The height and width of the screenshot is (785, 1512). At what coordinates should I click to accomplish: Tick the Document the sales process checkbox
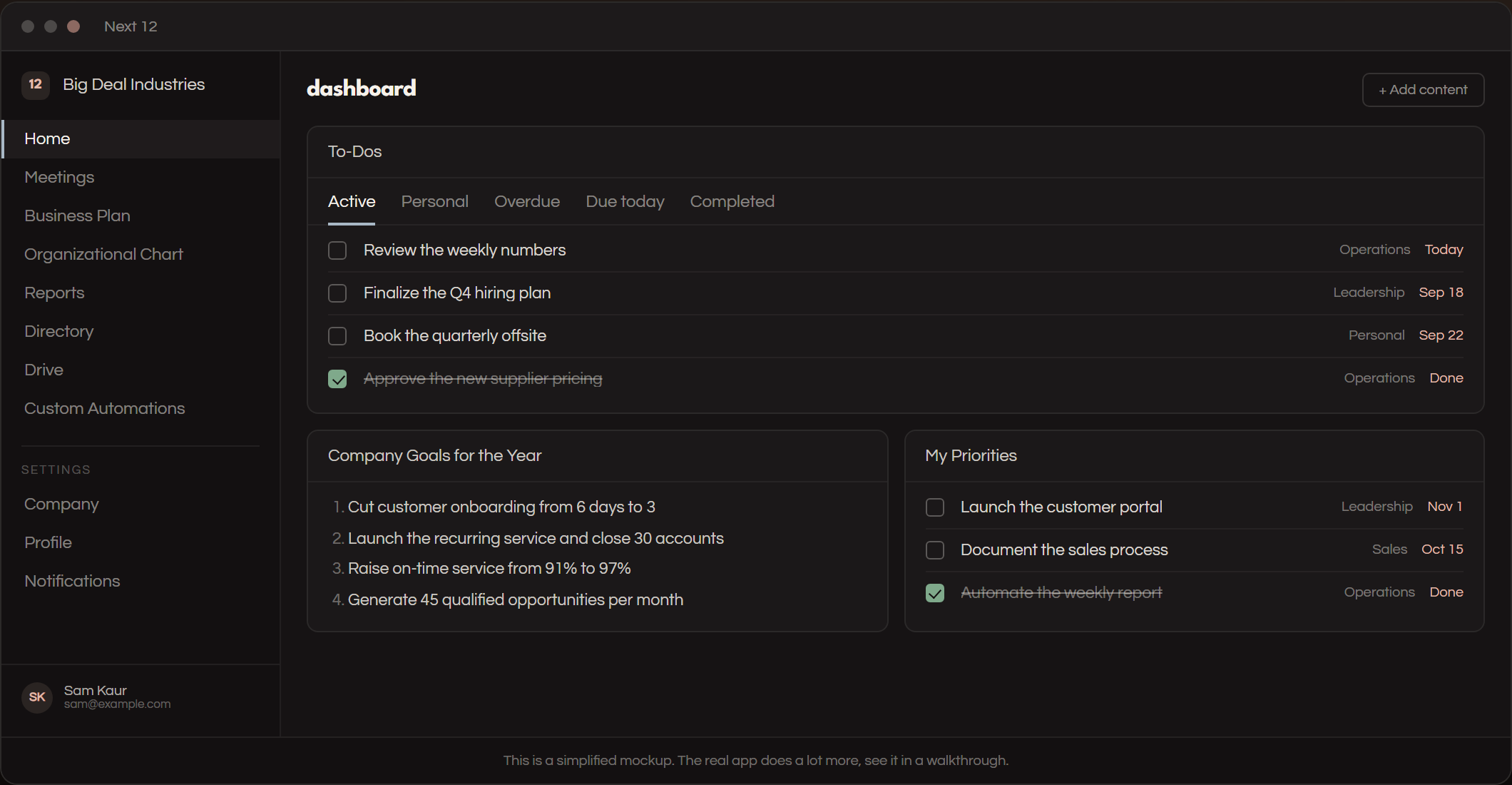(935, 550)
